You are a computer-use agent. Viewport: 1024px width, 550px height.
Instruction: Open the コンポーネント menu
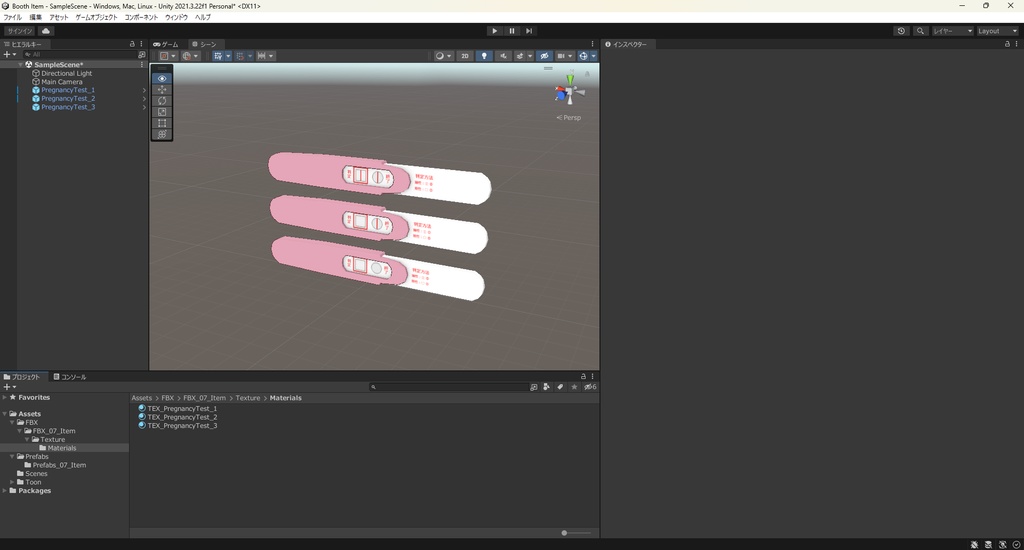[141, 18]
